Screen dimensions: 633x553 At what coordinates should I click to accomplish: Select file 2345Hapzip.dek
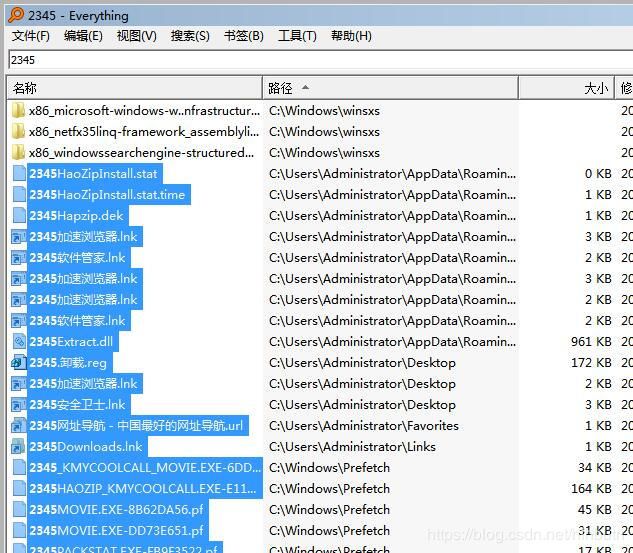coord(76,216)
